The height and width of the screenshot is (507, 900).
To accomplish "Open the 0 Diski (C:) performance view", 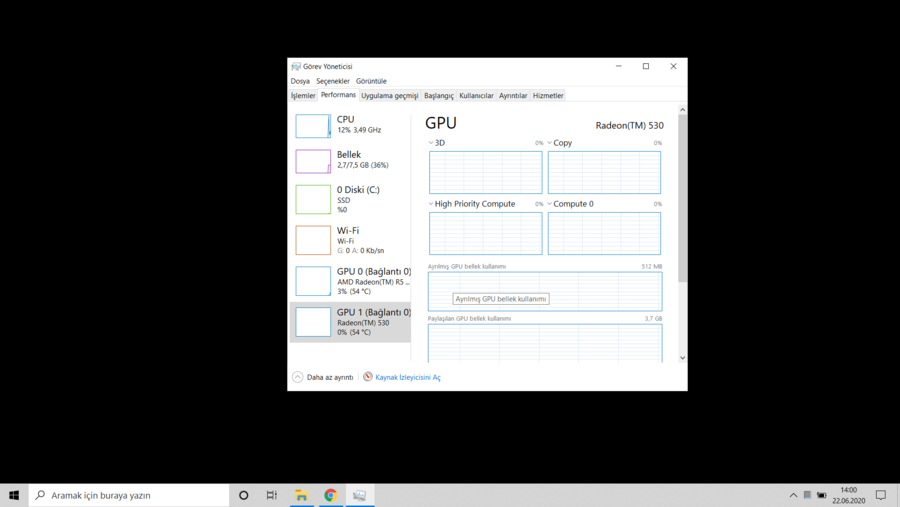I will (x=350, y=199).
